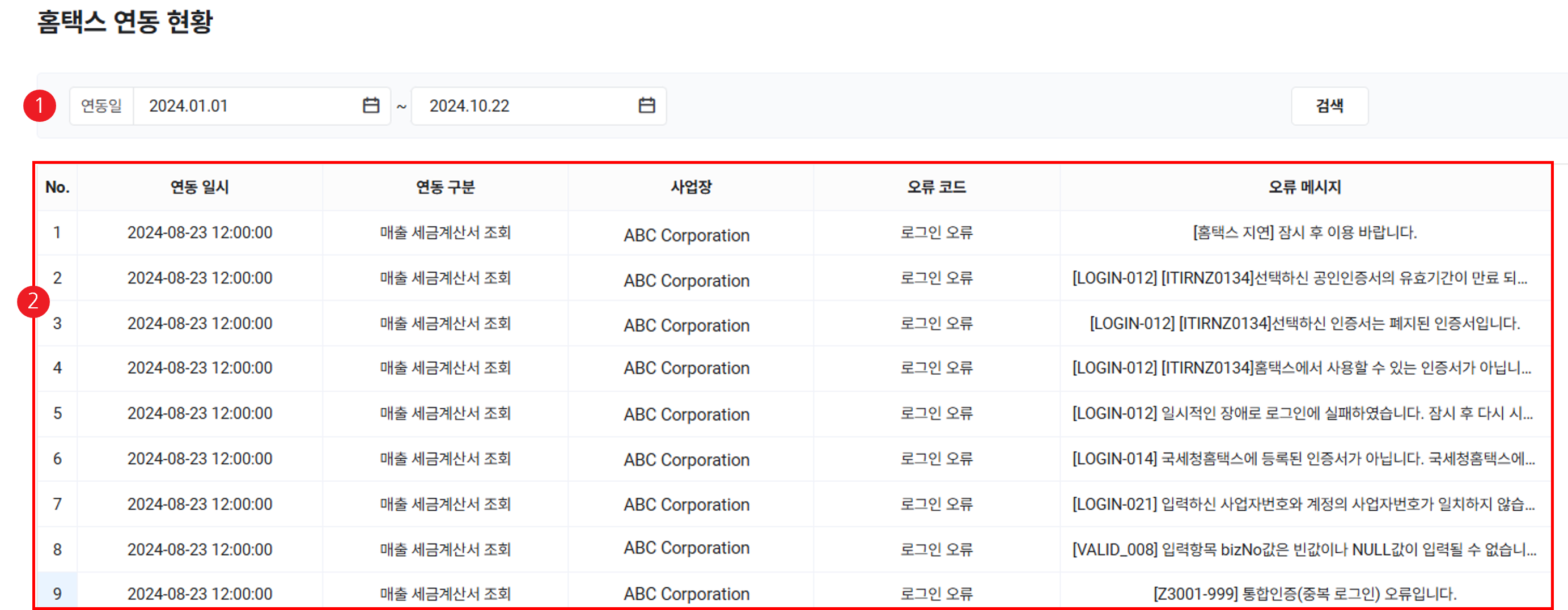Select row 3 폐지된 인증서 error message
The image size is (1568, 610).
(1304, 323)
